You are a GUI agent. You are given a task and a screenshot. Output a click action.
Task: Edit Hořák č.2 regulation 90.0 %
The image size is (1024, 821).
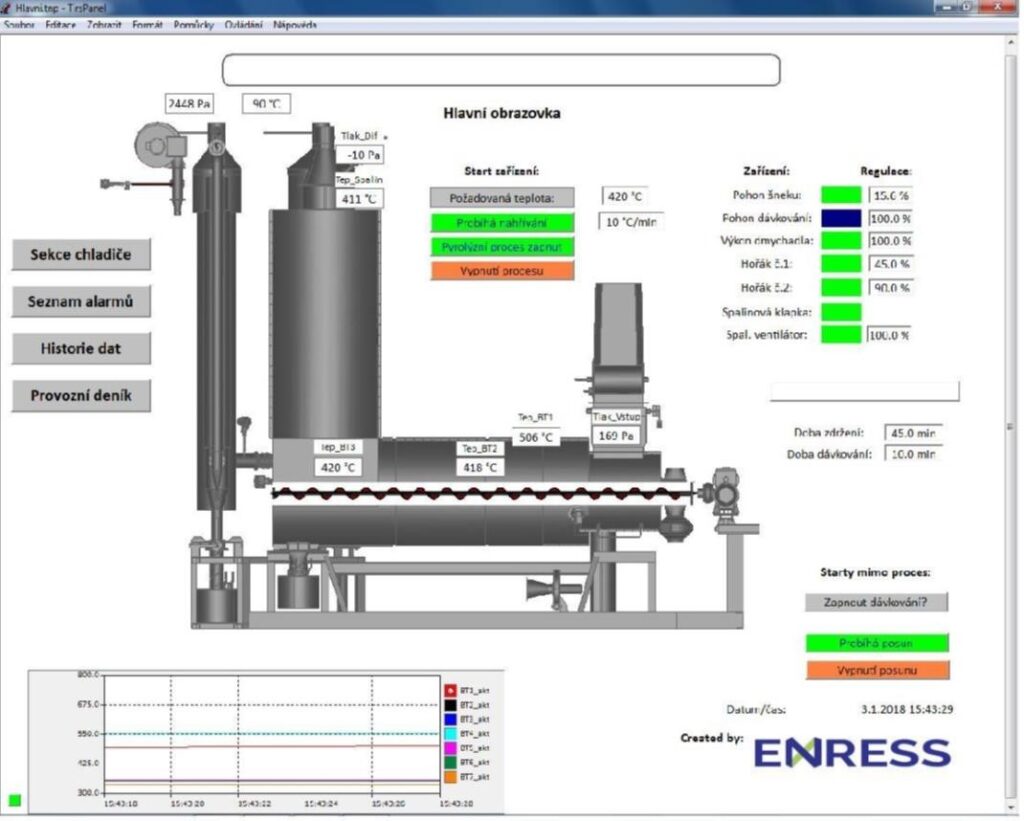(x=890, y=287)
